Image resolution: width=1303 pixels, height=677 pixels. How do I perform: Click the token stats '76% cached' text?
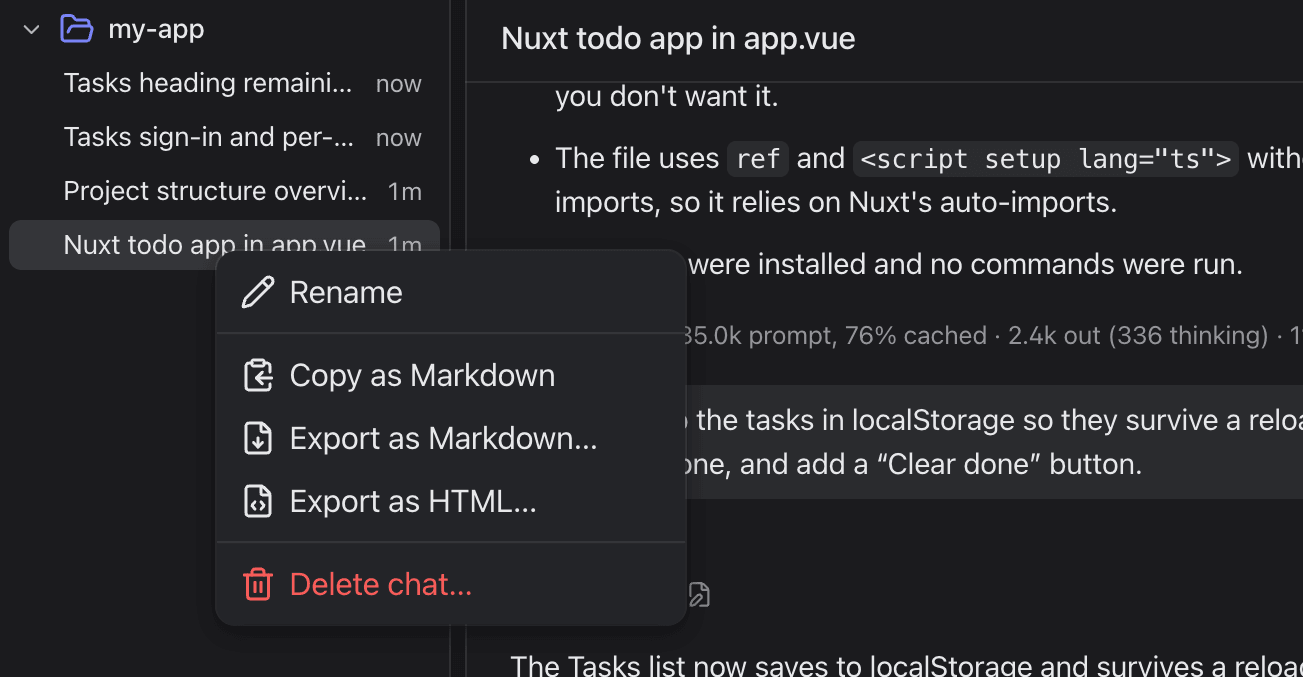(x=916, y=335)
